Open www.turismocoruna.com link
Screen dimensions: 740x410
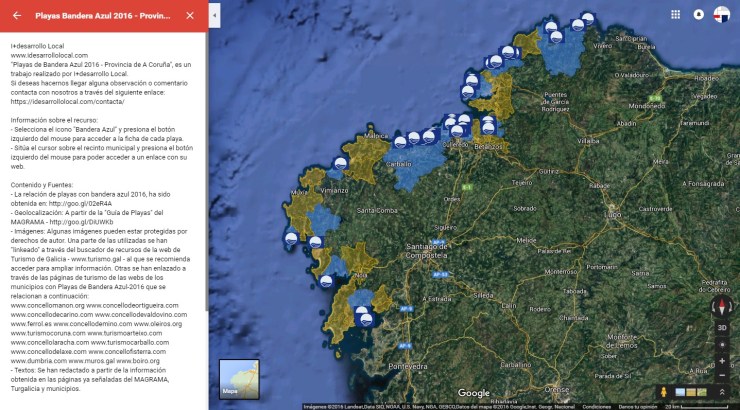tap(48, 333)
